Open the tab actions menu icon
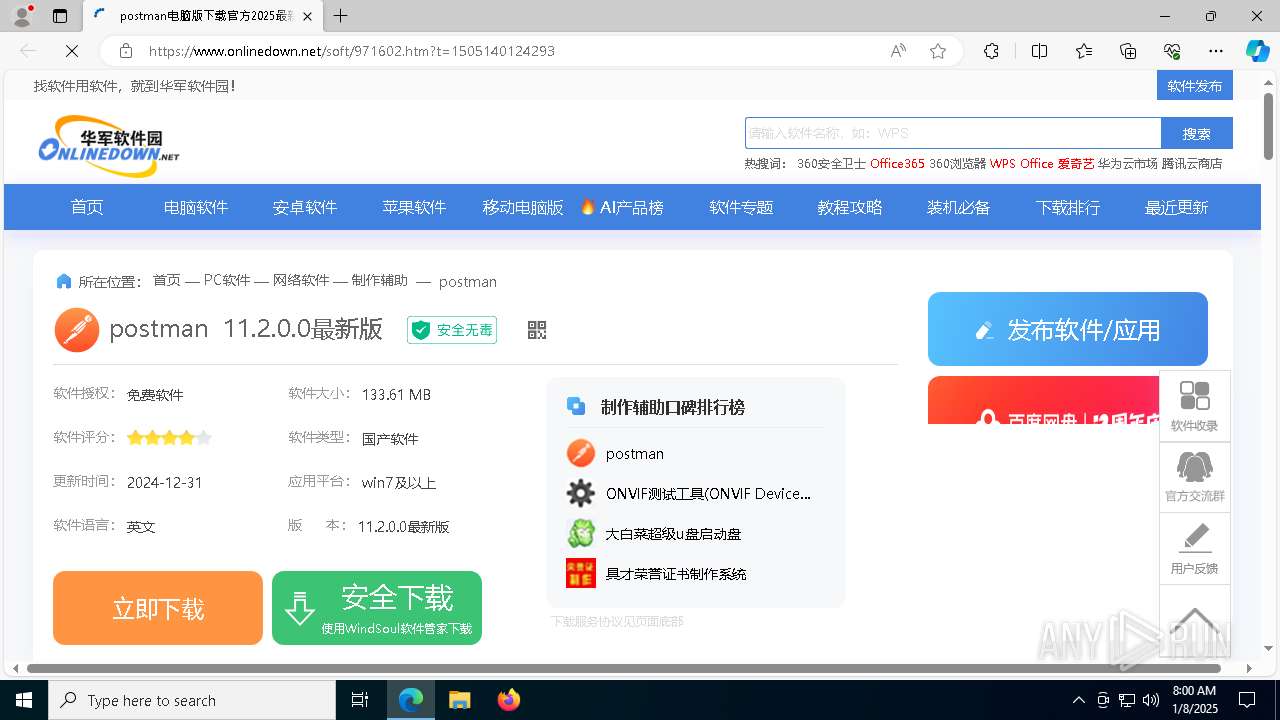Image resolution: width=1280 pixels, height=720 pixels. coord(60,16)
